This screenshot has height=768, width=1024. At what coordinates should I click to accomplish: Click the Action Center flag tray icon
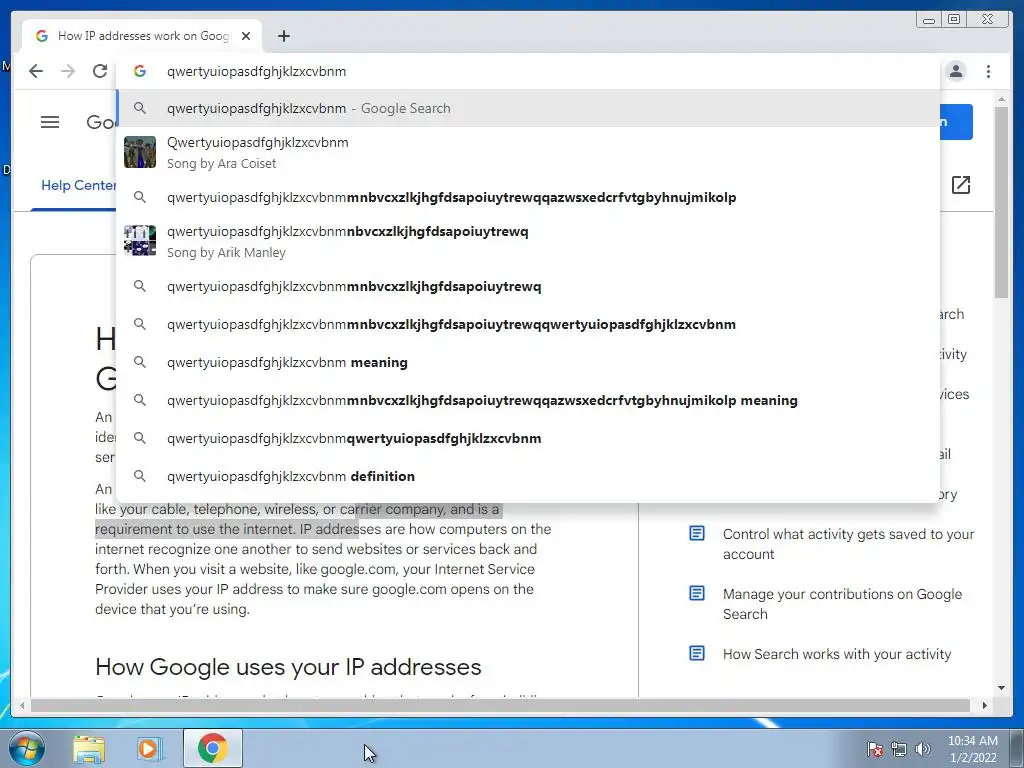click(x=875, y=749)
